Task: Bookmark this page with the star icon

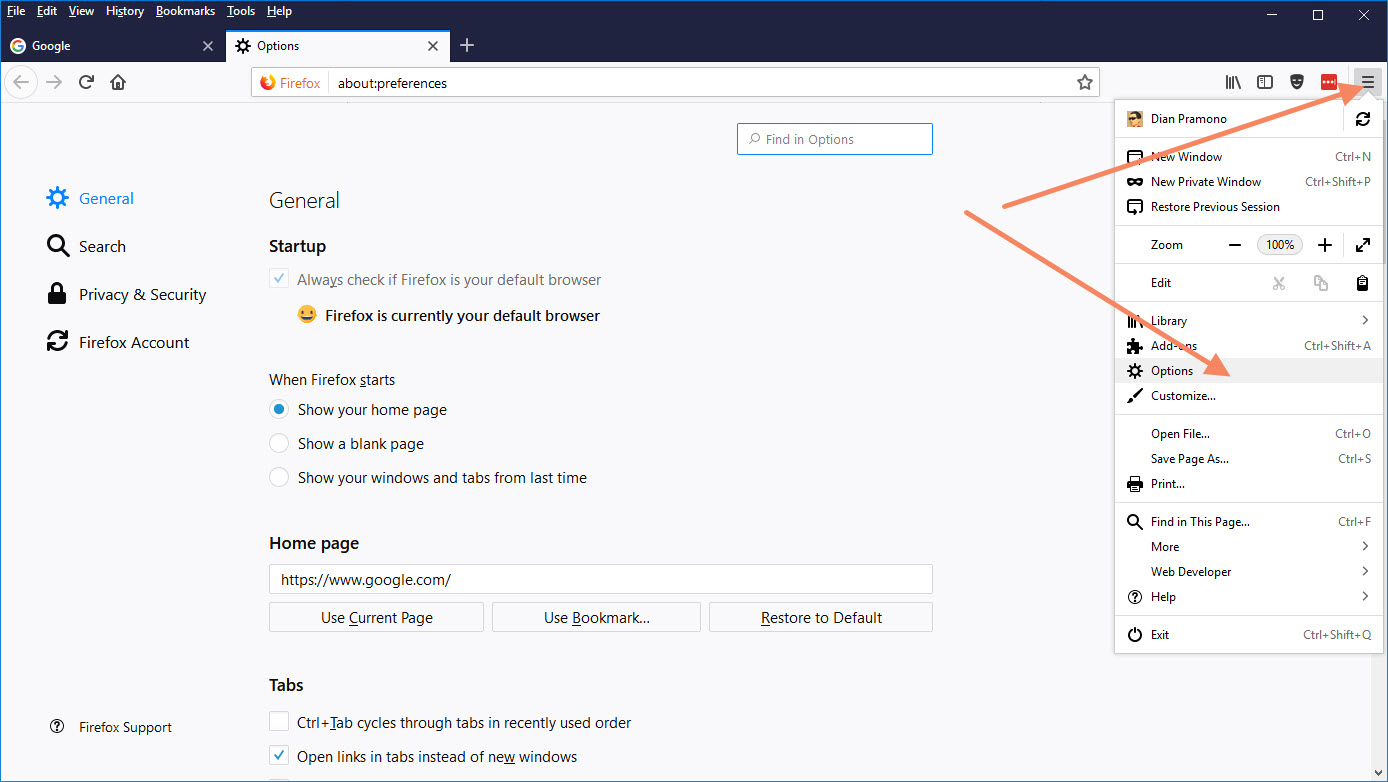Action: [1084, 83]
